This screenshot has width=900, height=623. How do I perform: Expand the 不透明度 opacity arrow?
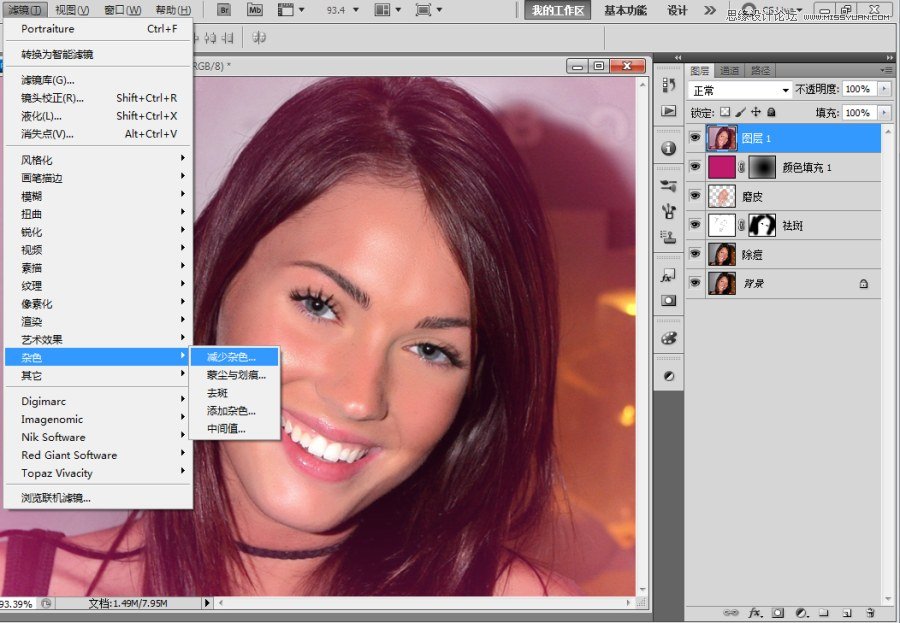tap(883, 89)
